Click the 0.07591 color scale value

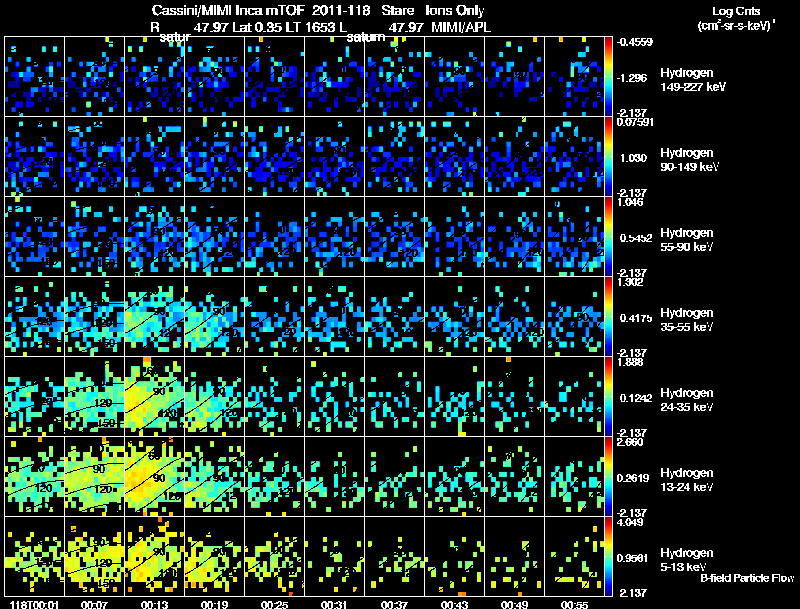pos(635,122)
